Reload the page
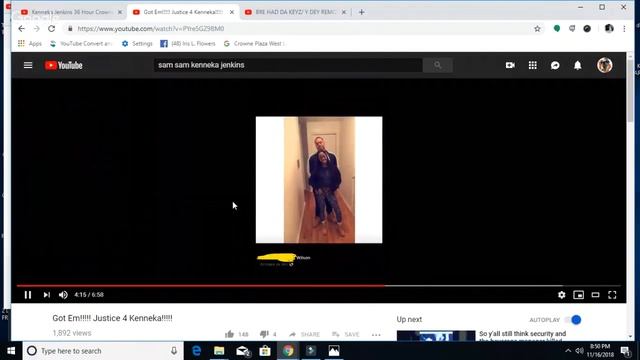The image size is (640, 360). coord(51,29)
